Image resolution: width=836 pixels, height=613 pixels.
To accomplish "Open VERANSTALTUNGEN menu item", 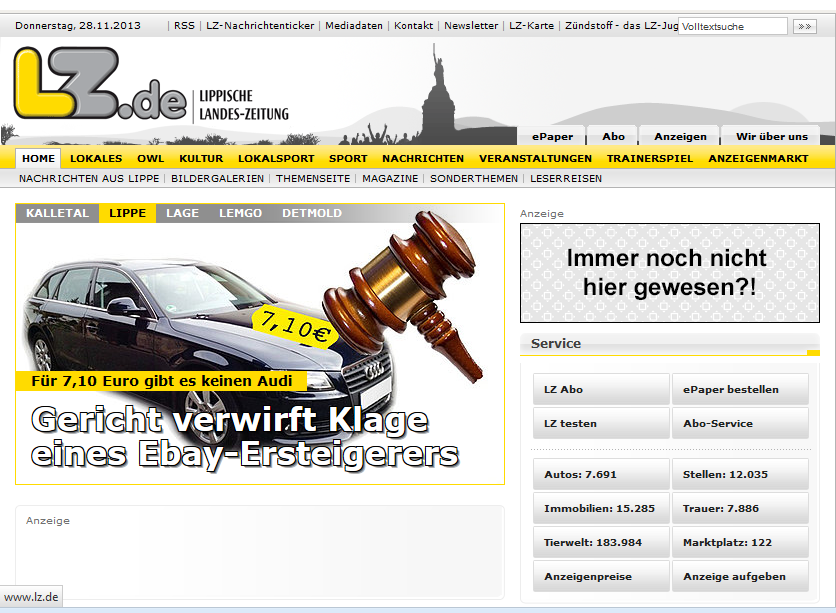I will 535,158.
